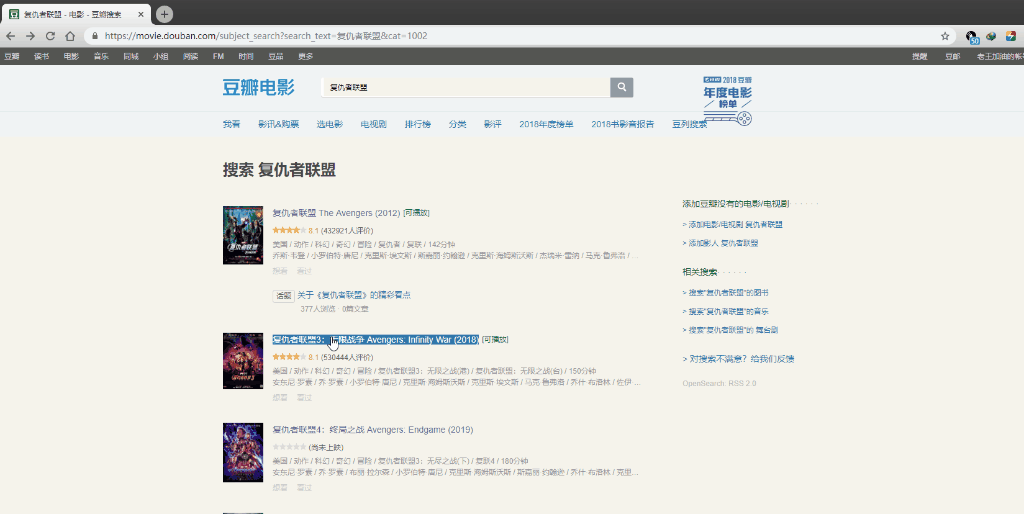Screen dimensions: 1024x514
Task: Click the browser back arrow
Action: point(10,36)
